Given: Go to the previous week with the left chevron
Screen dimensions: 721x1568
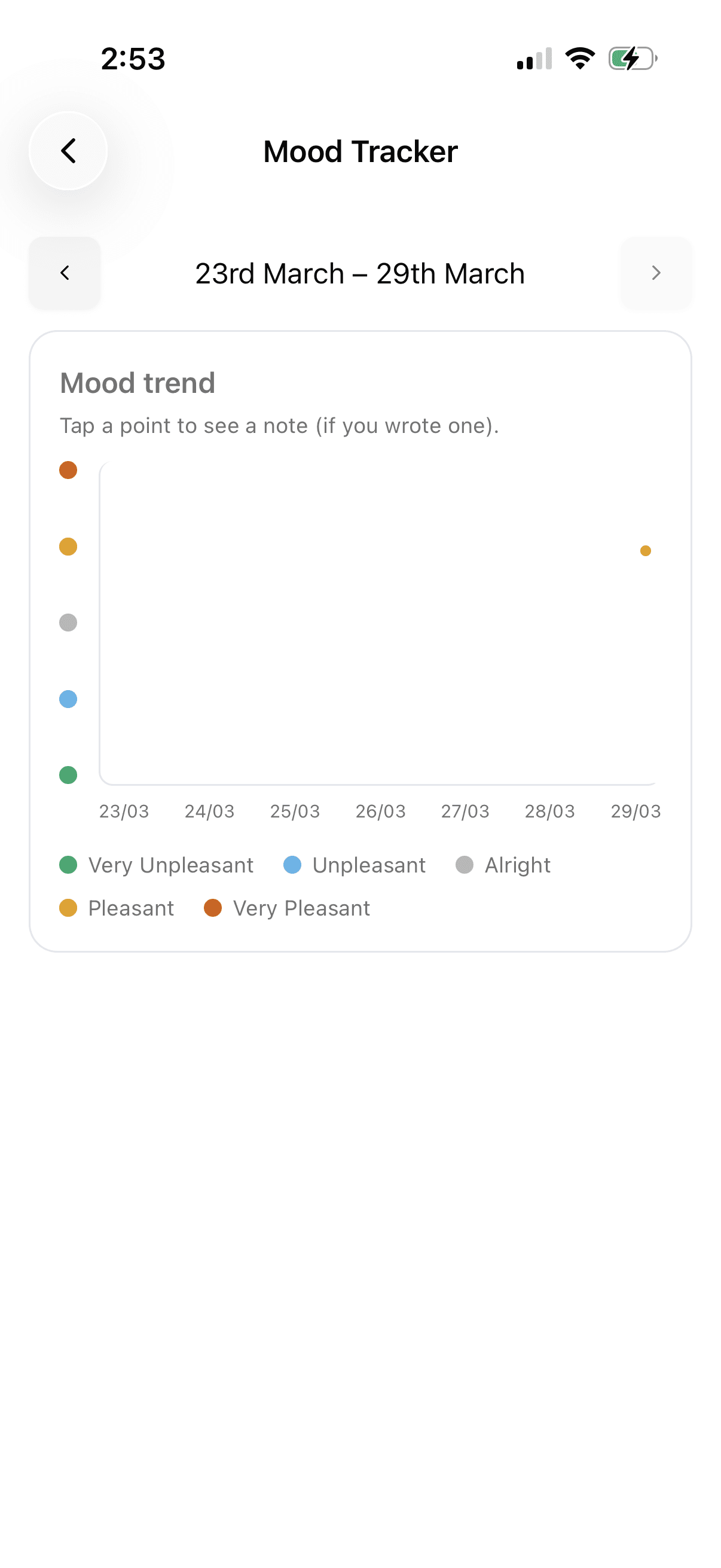Looking at the screenshot, I should pyautogui.click(x=64, y=273).
